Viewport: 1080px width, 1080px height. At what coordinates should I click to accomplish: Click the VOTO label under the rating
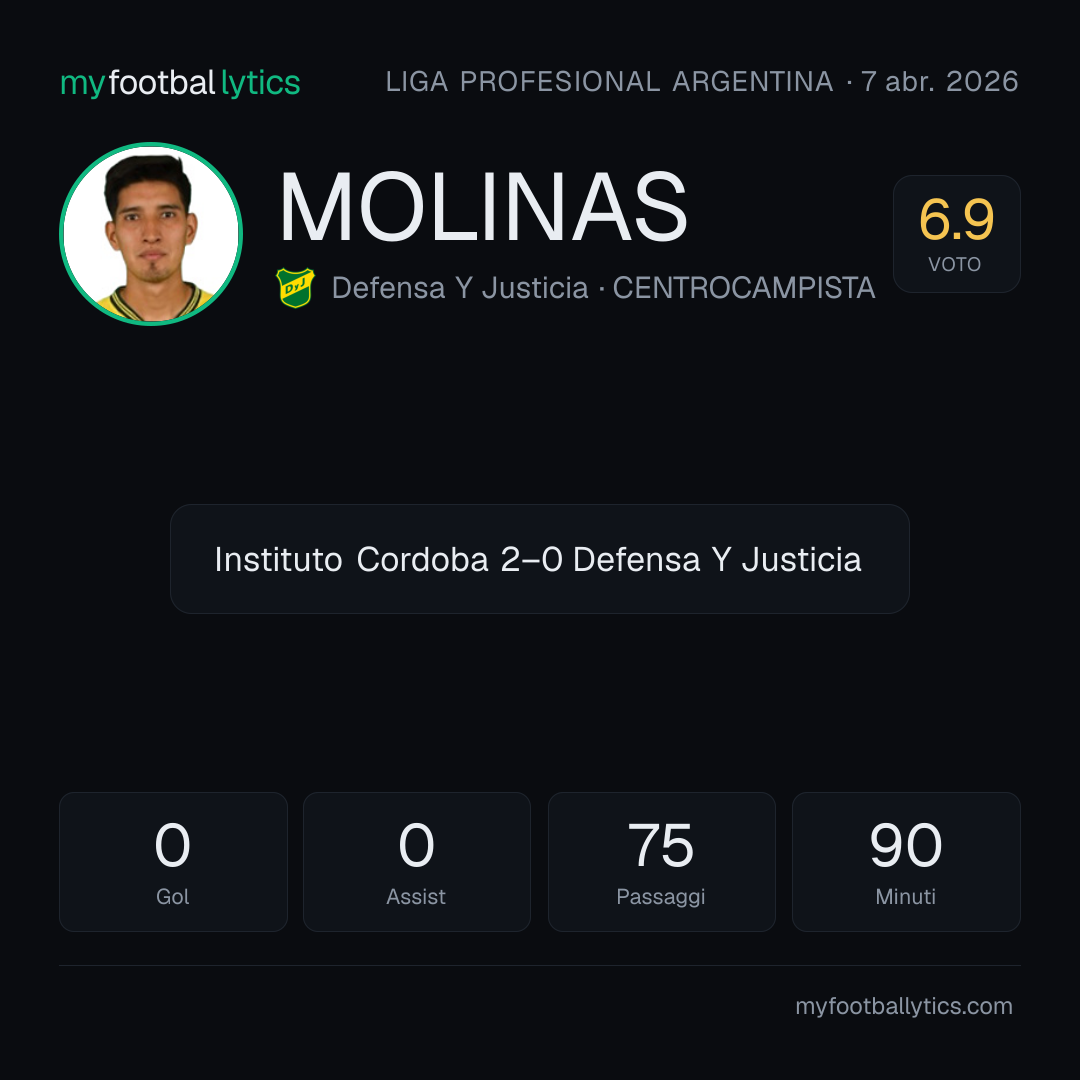pyautogui.click(x=955, y=264)
